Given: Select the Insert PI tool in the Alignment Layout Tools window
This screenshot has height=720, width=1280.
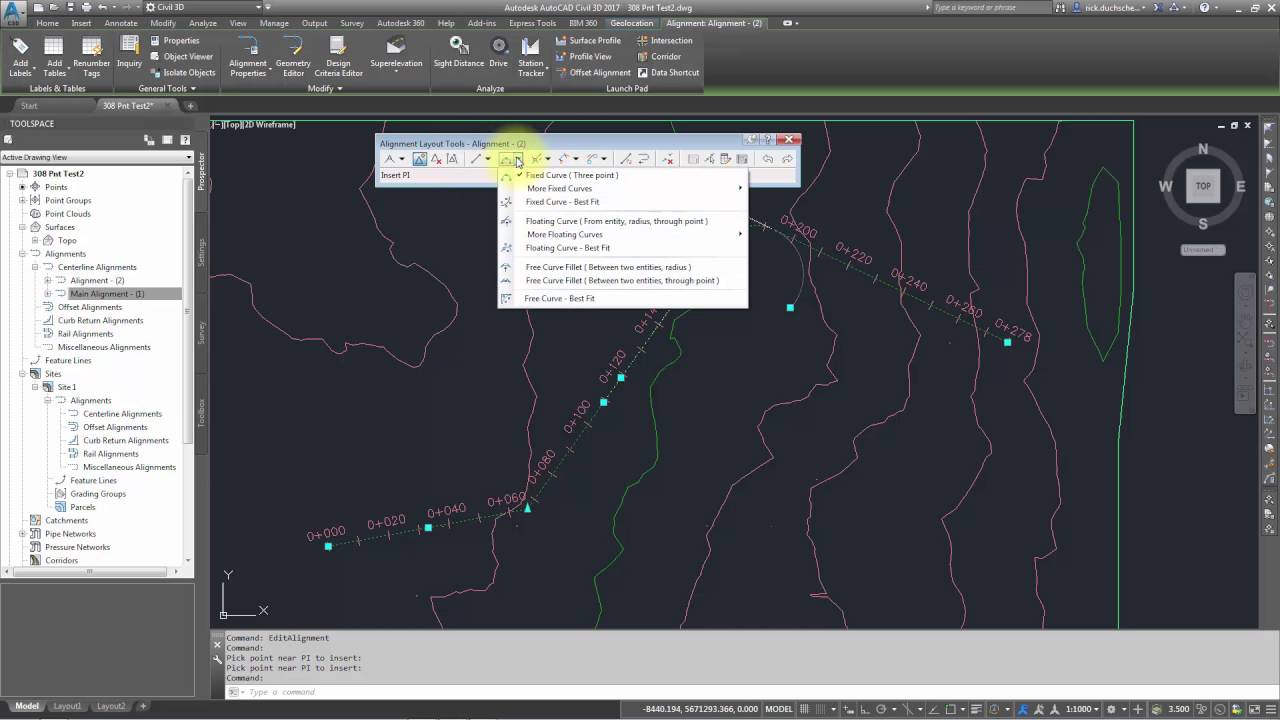Looking at the screenshot, I should 420,159.
